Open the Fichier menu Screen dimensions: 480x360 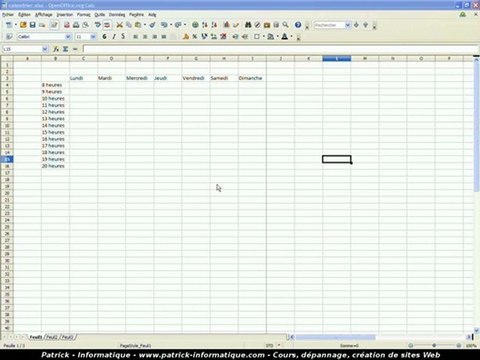tap(8, 15)
